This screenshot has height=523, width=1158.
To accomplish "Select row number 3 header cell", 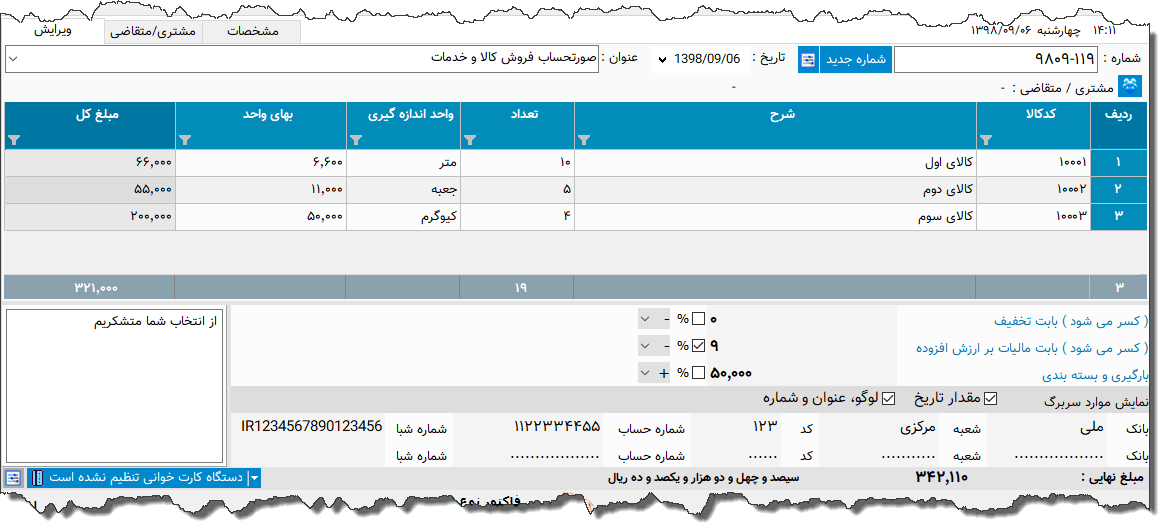I will tap(1121, 216).
